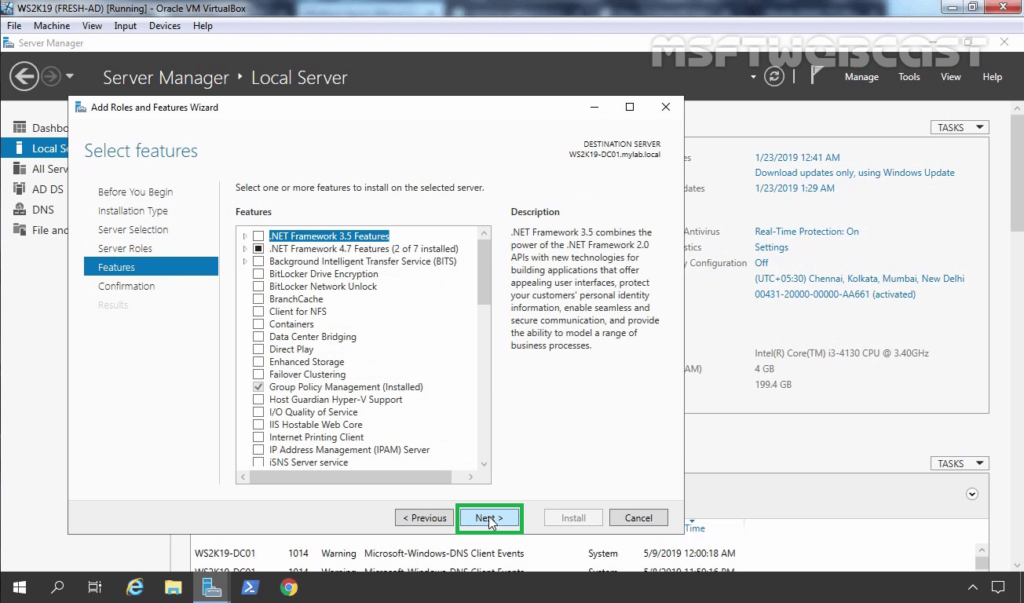Open the Action Center notification icon
Screen dimensions: 1024x603
[x=998, y=587]
